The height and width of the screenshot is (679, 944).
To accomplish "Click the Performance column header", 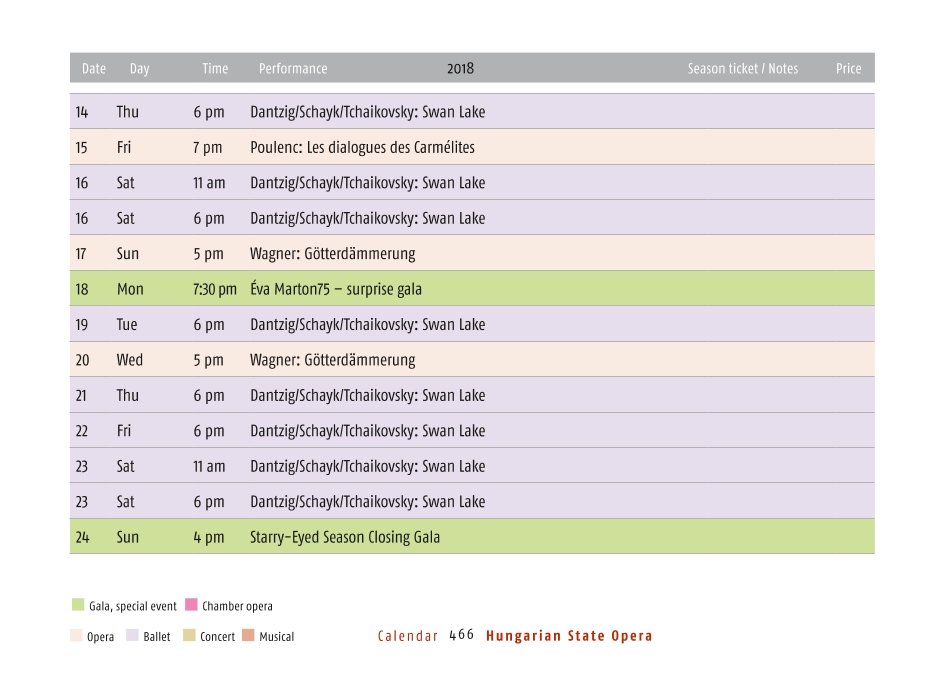I will pos(293,69).
